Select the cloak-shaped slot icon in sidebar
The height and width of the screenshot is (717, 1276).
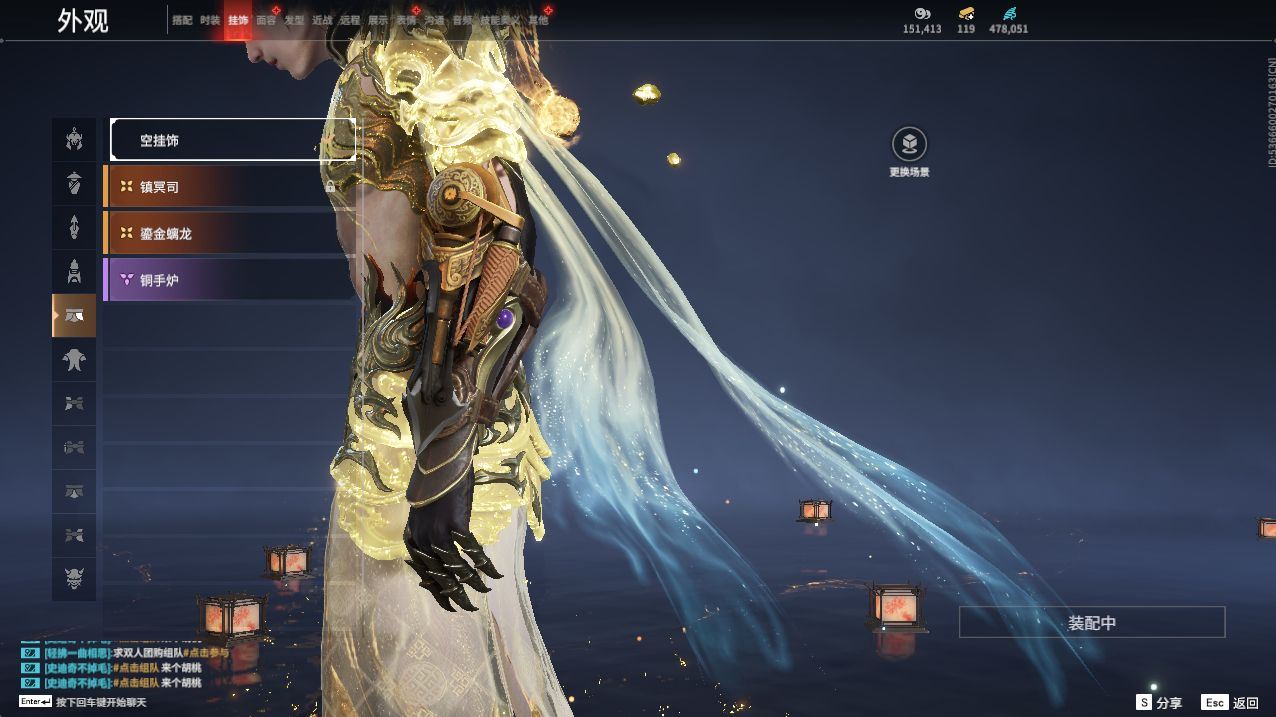(x=74, y=360)
